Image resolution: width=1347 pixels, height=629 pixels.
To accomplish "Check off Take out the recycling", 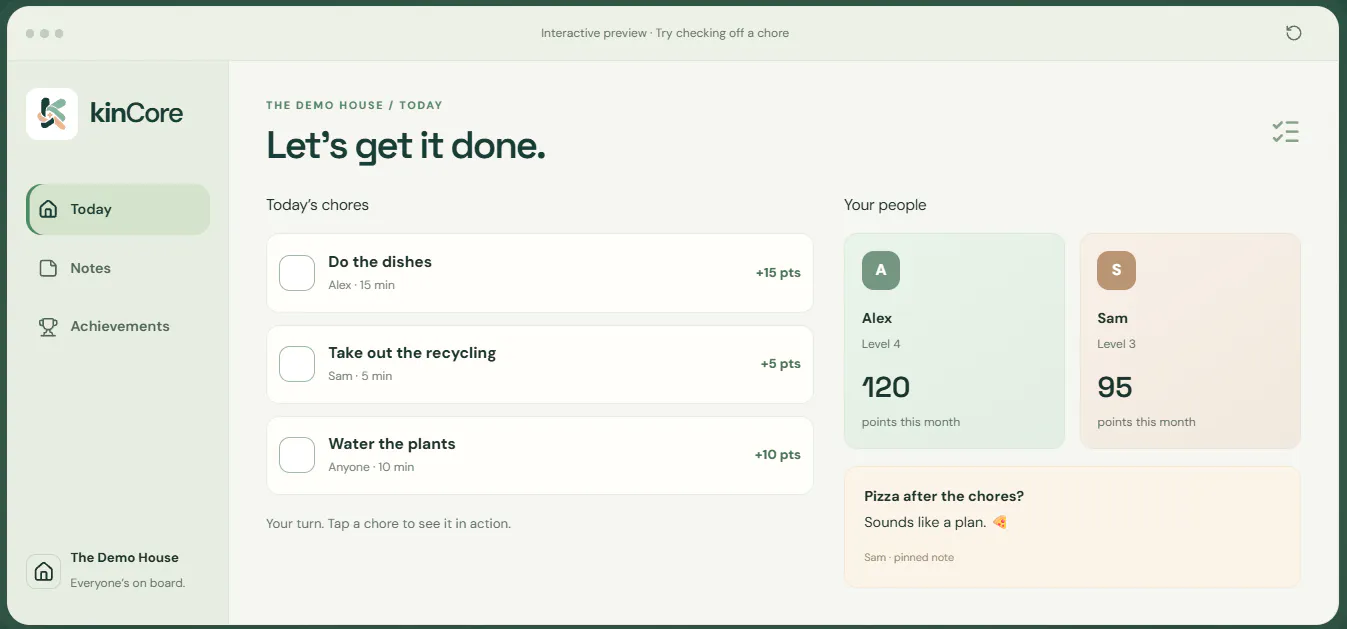I will tap(297, 364).
